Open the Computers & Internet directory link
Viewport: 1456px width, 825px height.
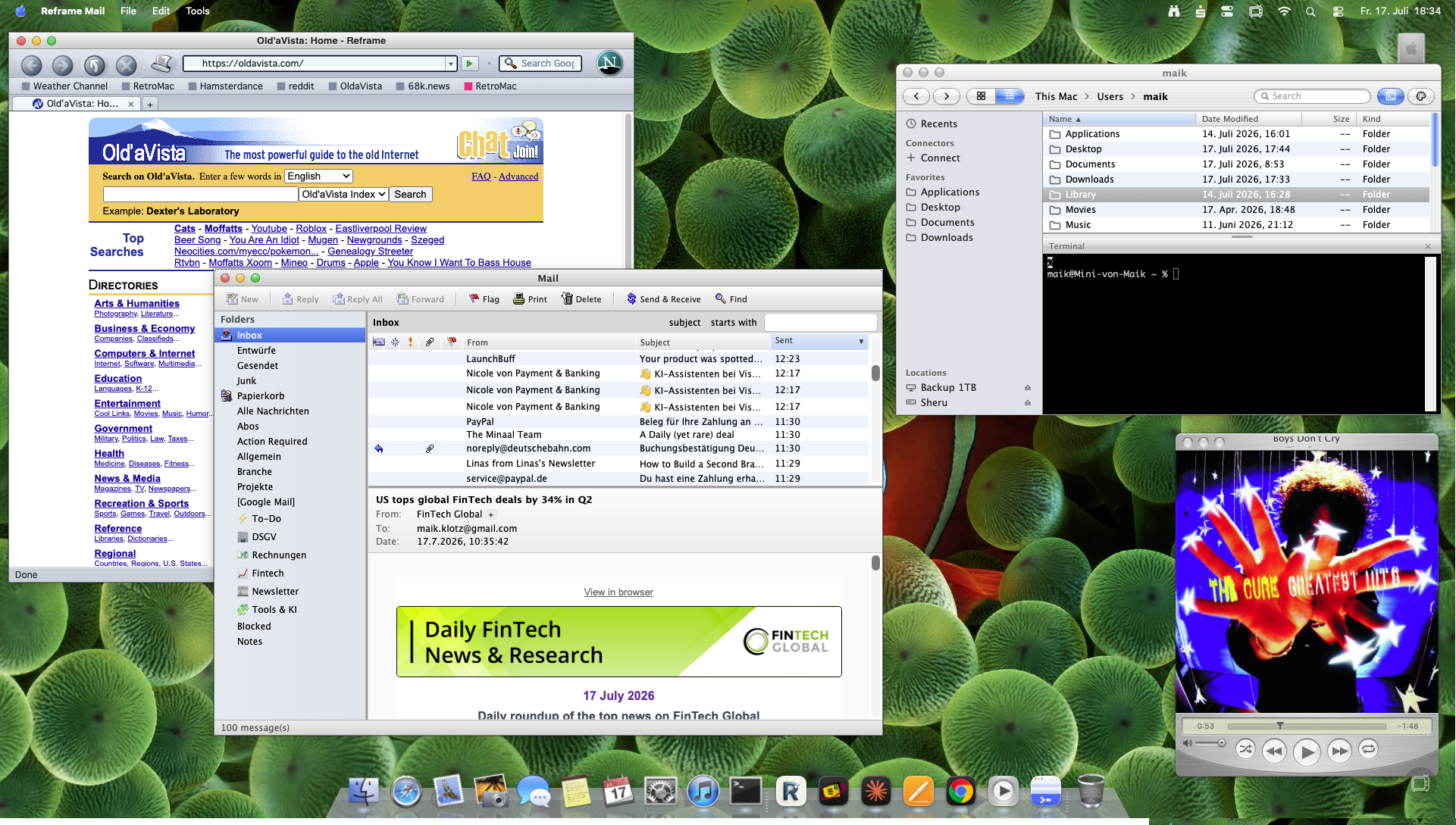tap(145, 353)
